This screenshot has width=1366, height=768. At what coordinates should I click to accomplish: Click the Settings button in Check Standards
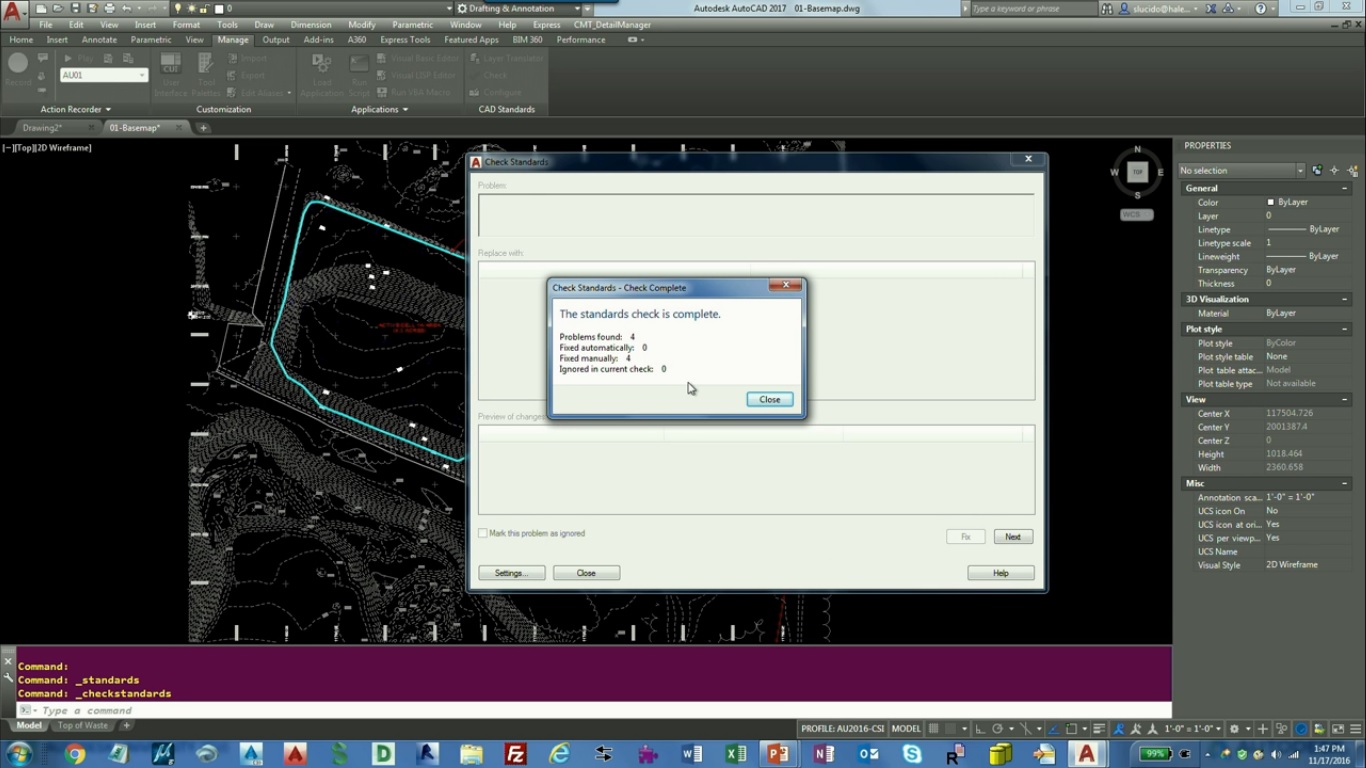(x=511, y=572)
